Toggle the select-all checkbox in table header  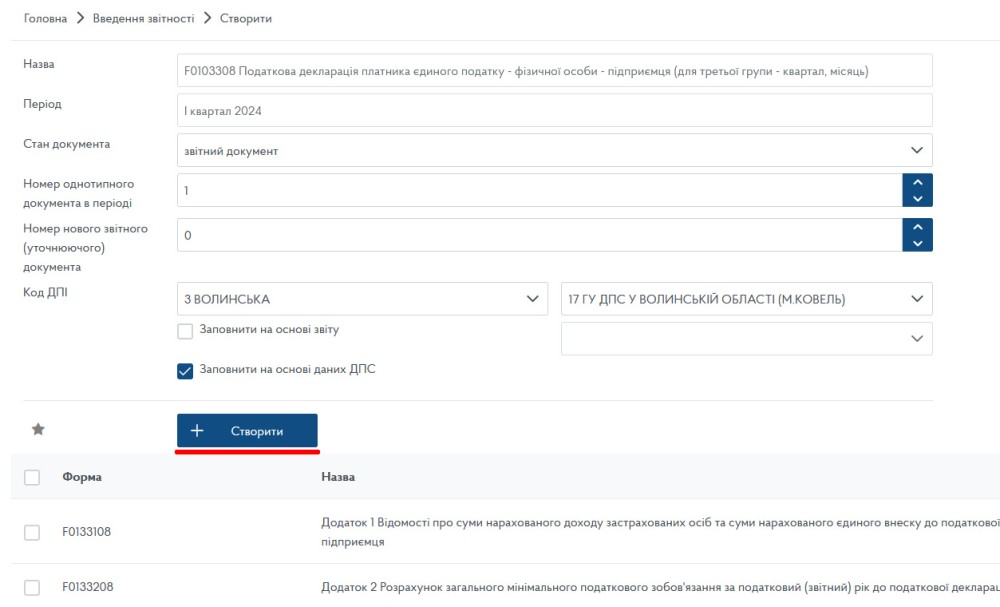tap(32, 478)
